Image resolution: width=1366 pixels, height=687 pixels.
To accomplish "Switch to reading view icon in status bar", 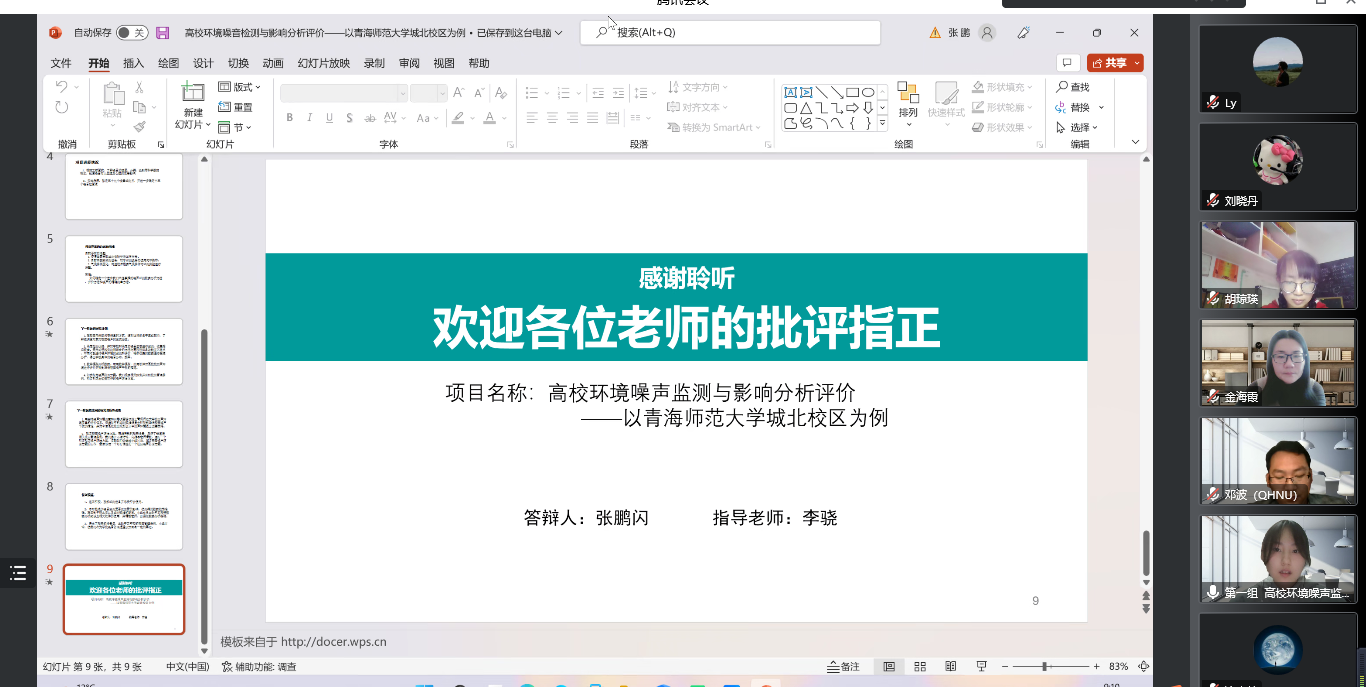I will click(950, 666).
